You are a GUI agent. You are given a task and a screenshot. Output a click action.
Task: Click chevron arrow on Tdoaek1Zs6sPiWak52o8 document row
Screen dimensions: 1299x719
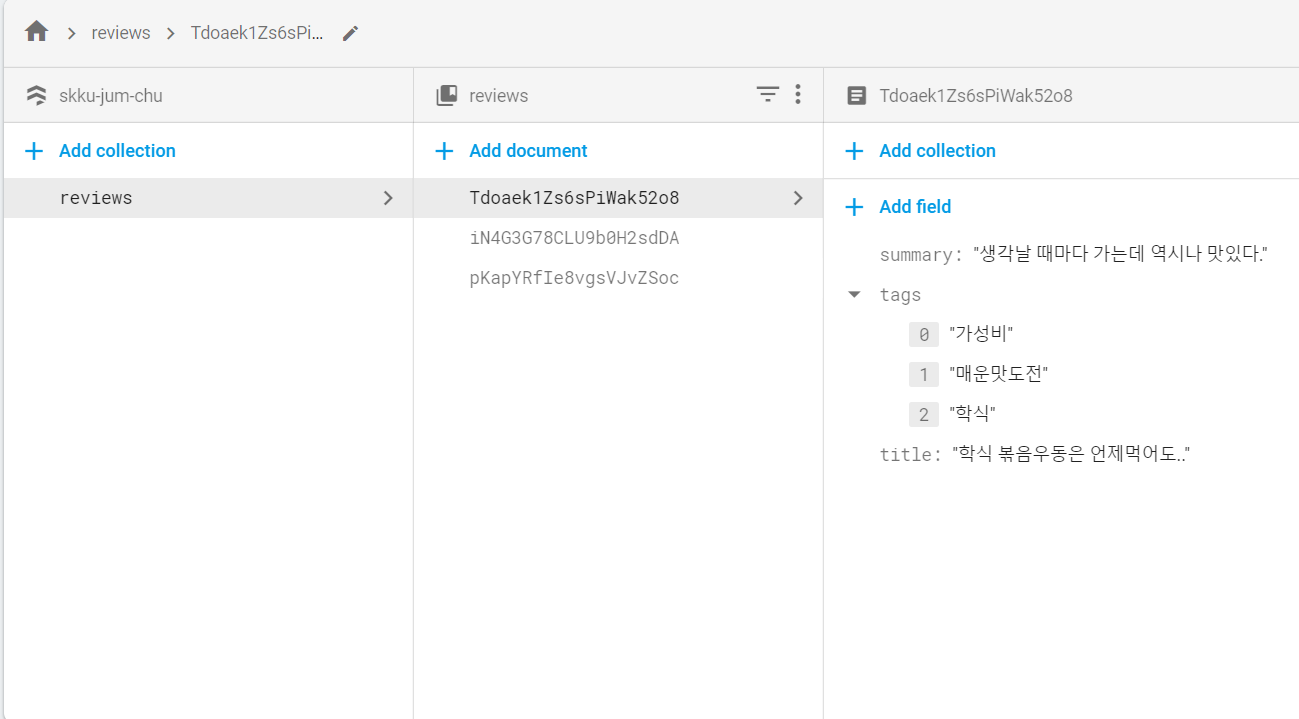point(798,198)
